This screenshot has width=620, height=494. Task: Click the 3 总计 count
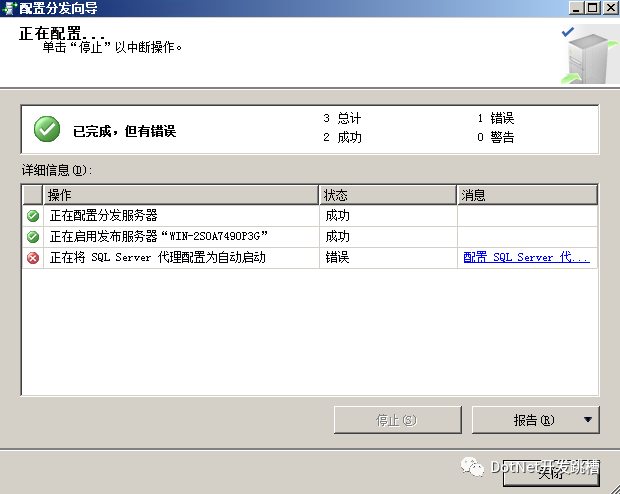coord(342,118)
